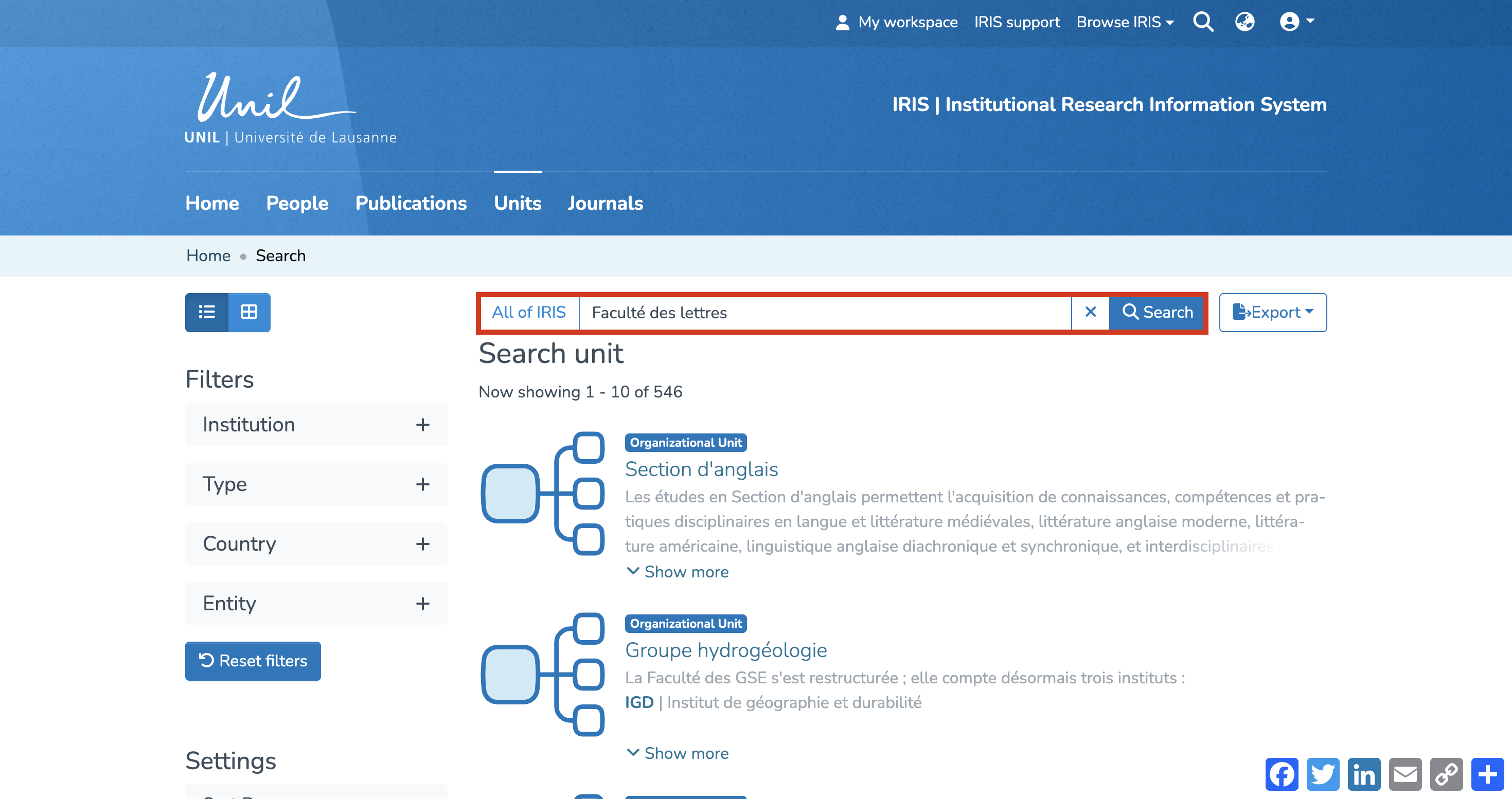Click the Reset filters button
This screenshot has height=799, width=1512.
coord(253,661)
